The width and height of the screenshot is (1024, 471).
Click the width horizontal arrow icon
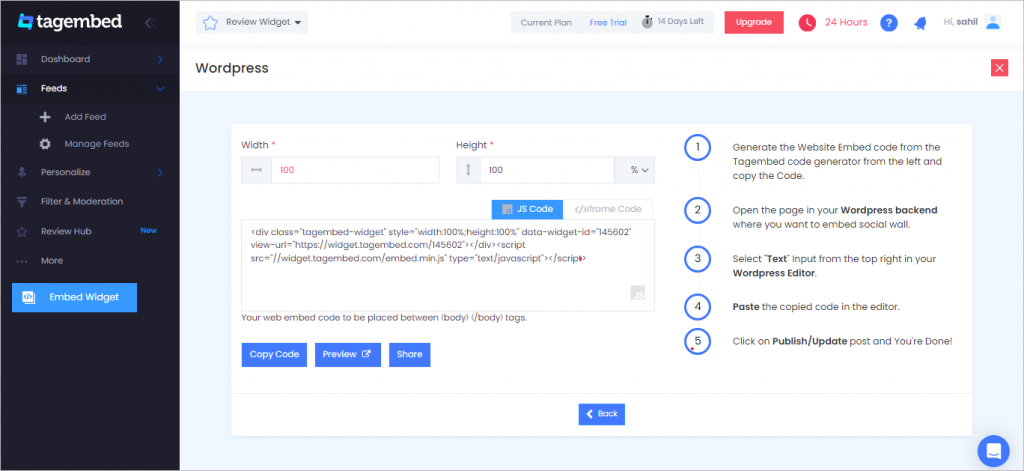tap(257, 170)
